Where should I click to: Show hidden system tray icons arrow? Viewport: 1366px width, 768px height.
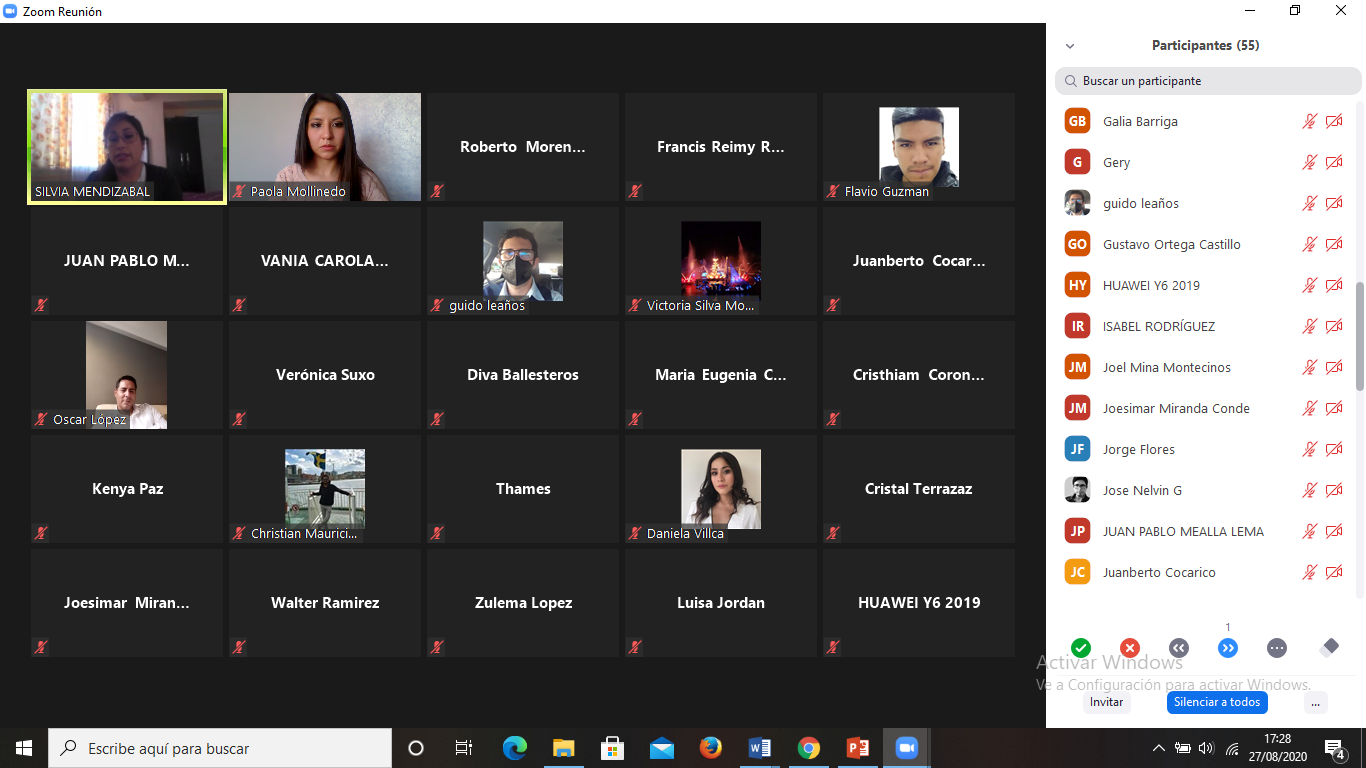1158,748
